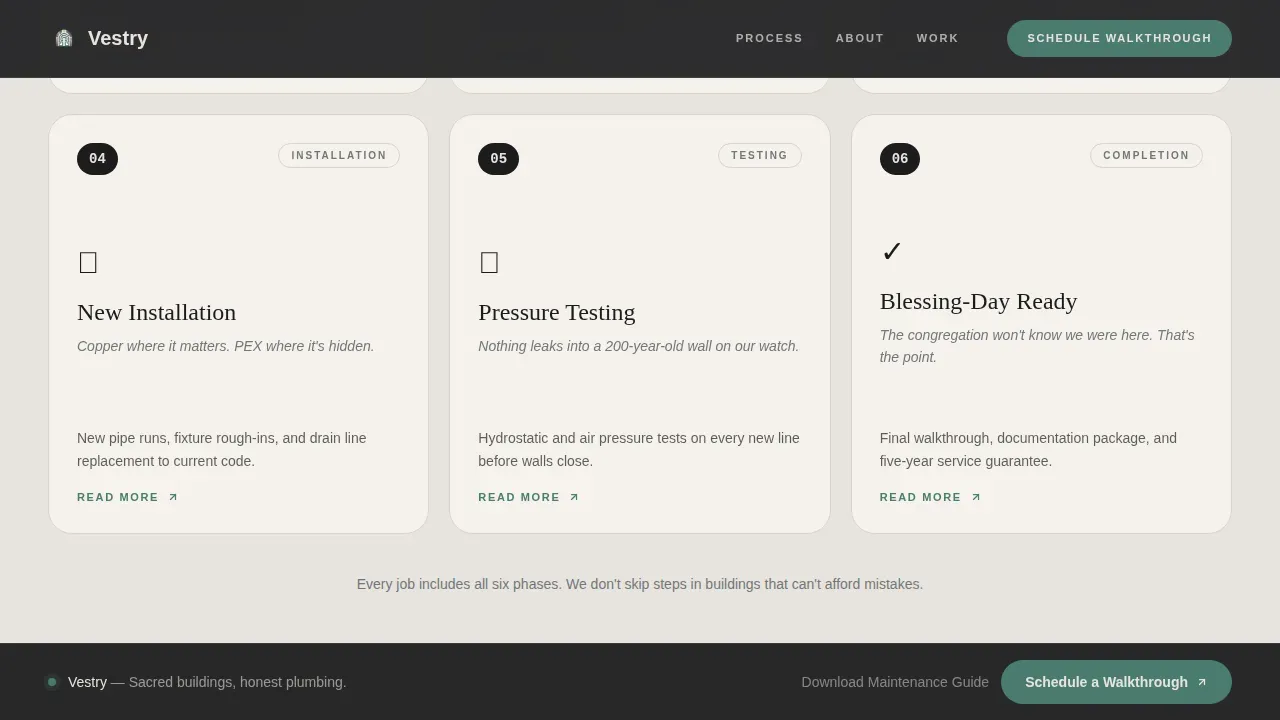Open the New Installation heading

pos(157,312)
